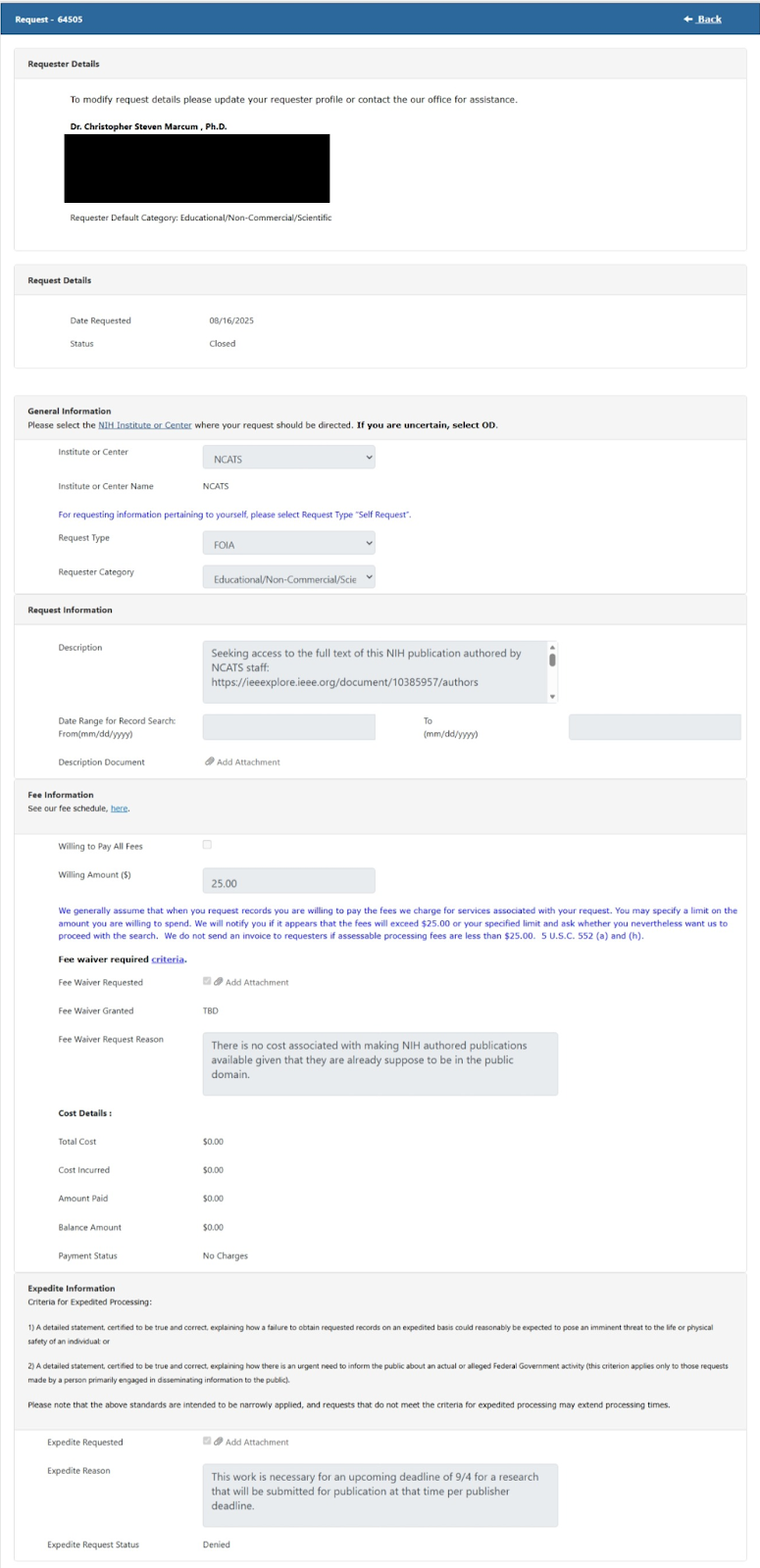Click the Description box scrollbar thumb
760x1568 pixels.
(x=553, y=660)
